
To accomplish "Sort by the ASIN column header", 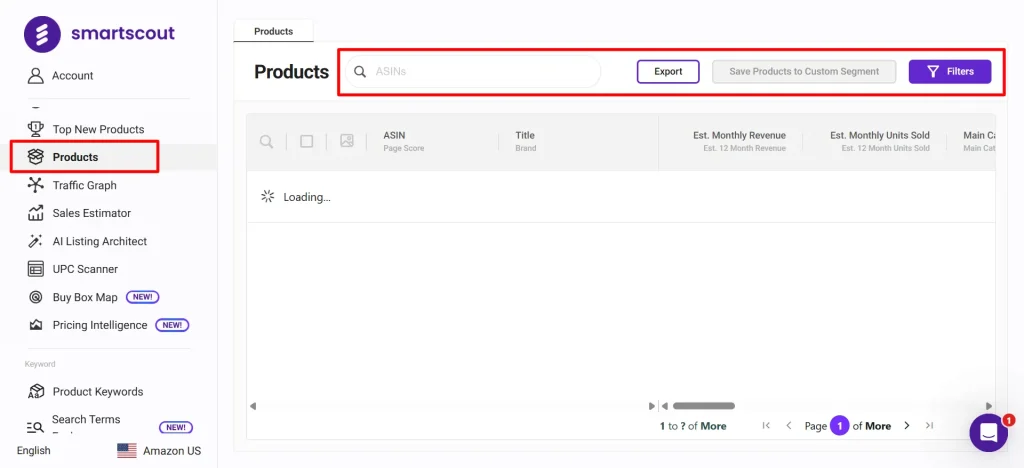I will coord(394,136).
